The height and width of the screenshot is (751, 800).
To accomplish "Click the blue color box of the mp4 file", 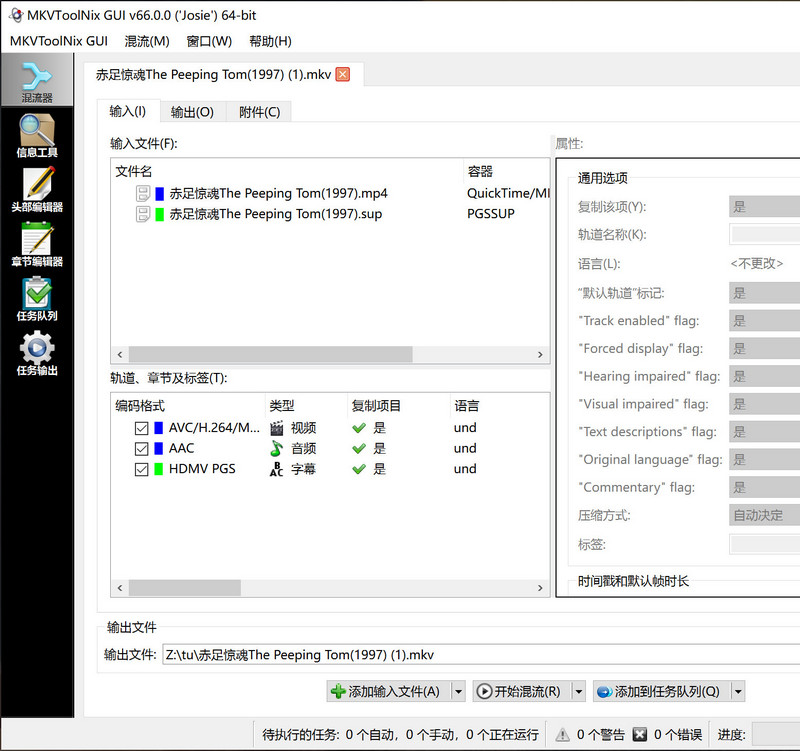I will coord(160,193).
